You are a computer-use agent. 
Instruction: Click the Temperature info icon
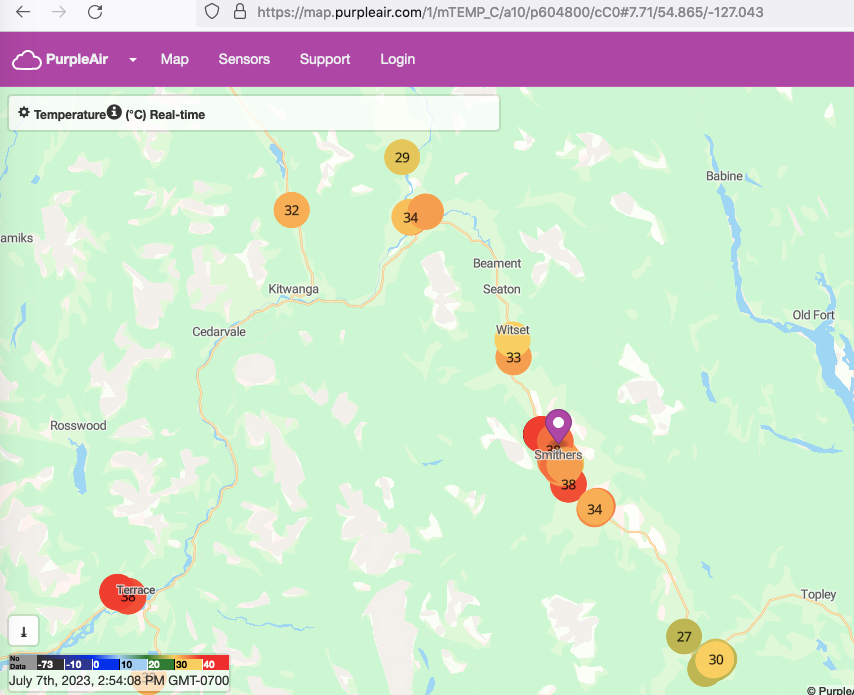[x=114, y=113]
